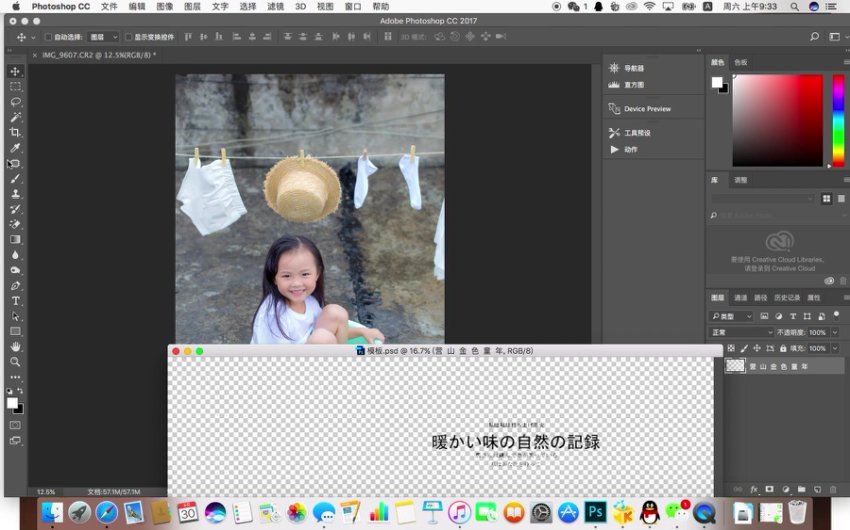
Task: Open the Edit Toolbar three-dots button
Action: pos(15,377)
